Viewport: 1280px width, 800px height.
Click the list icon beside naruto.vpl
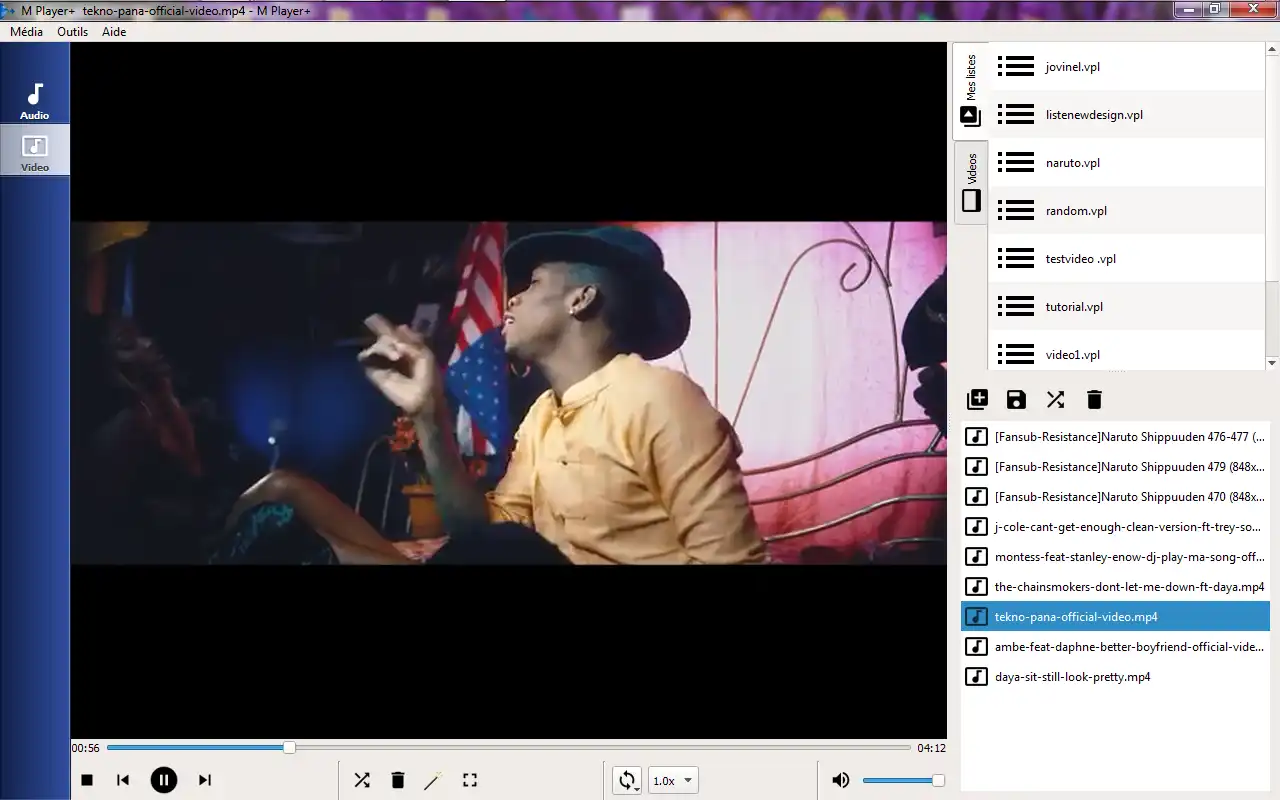(1016, 163)
